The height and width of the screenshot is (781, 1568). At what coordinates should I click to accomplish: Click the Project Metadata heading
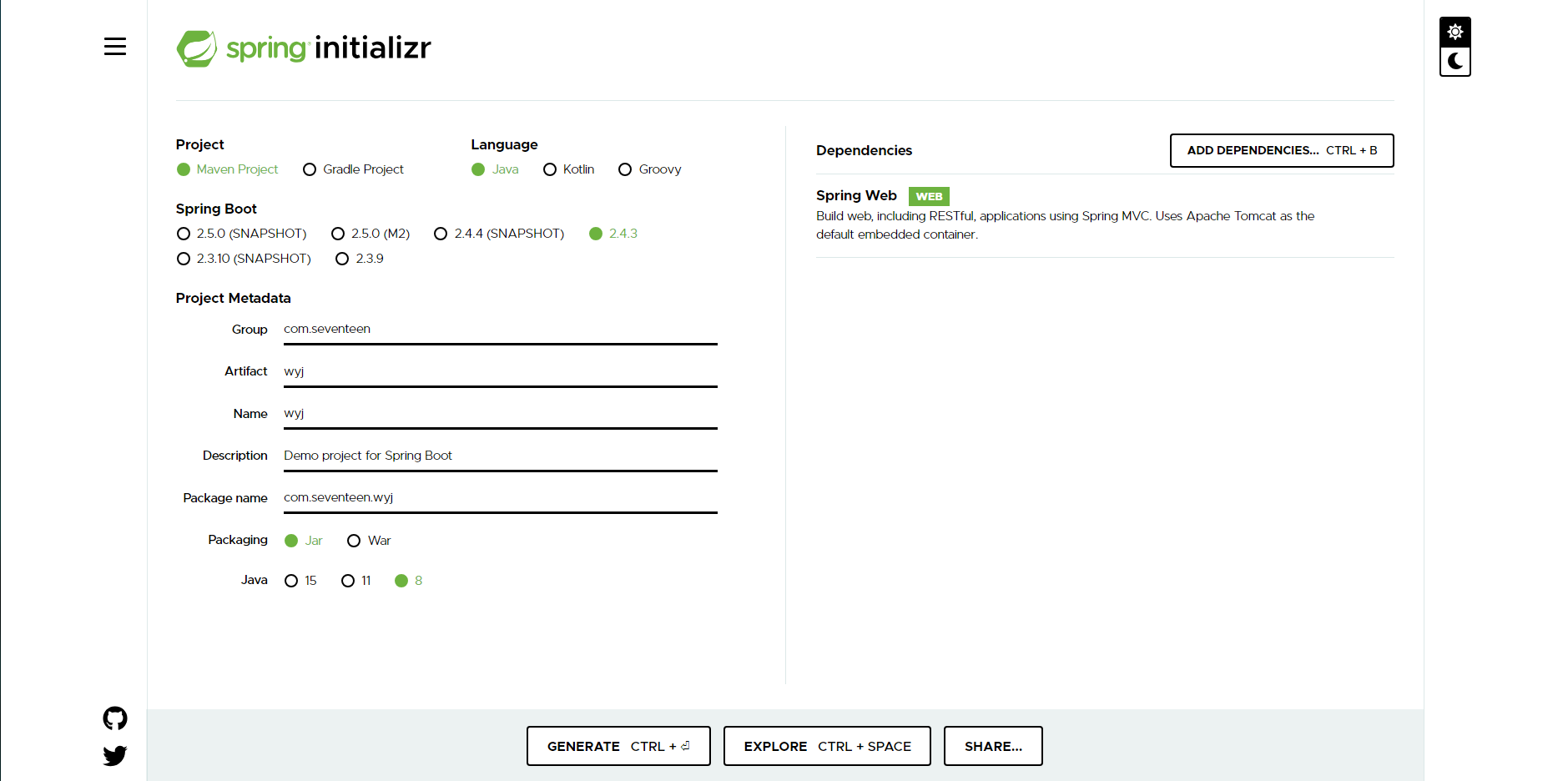pyautogui.click(x=234, y=298)
